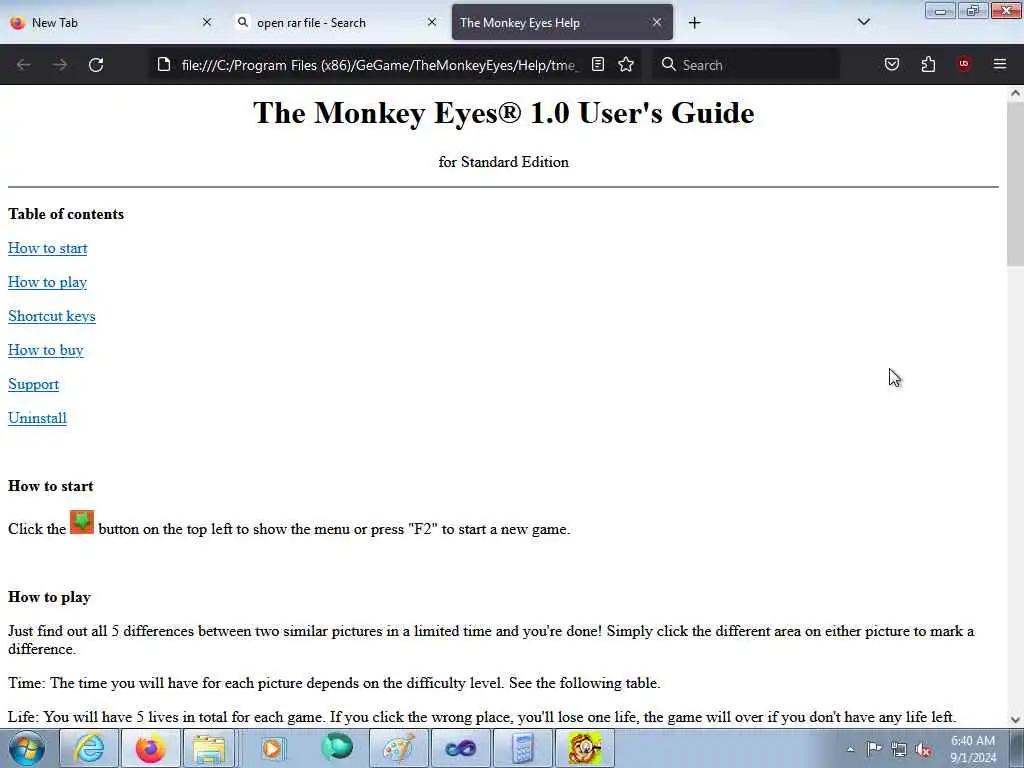Screen dimensions: 1024x768
Task: Open Firefox hamburger application menu
Action: 999,64
